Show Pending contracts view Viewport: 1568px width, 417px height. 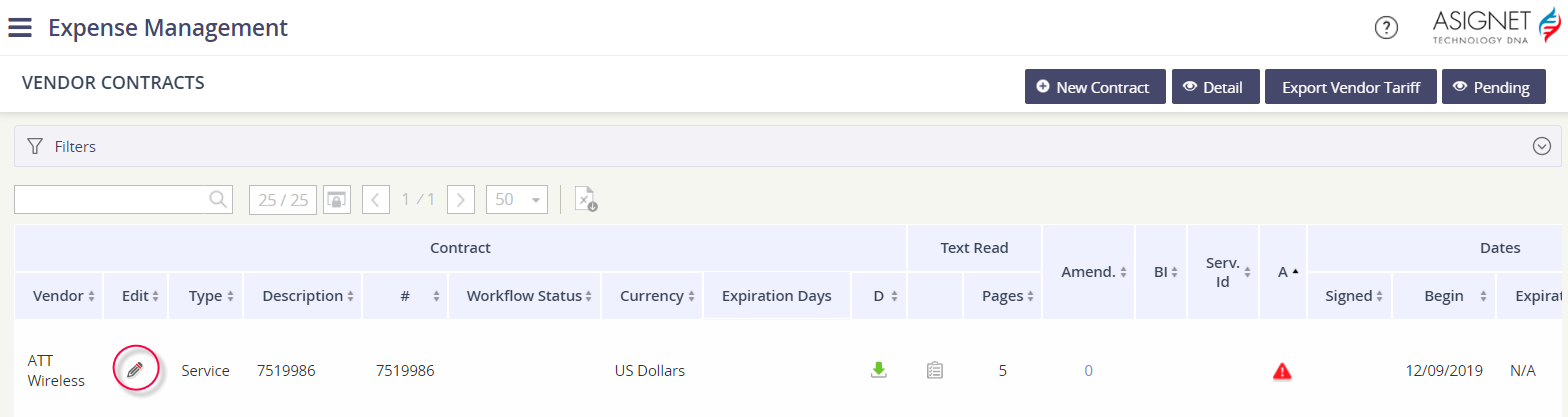1493,87
